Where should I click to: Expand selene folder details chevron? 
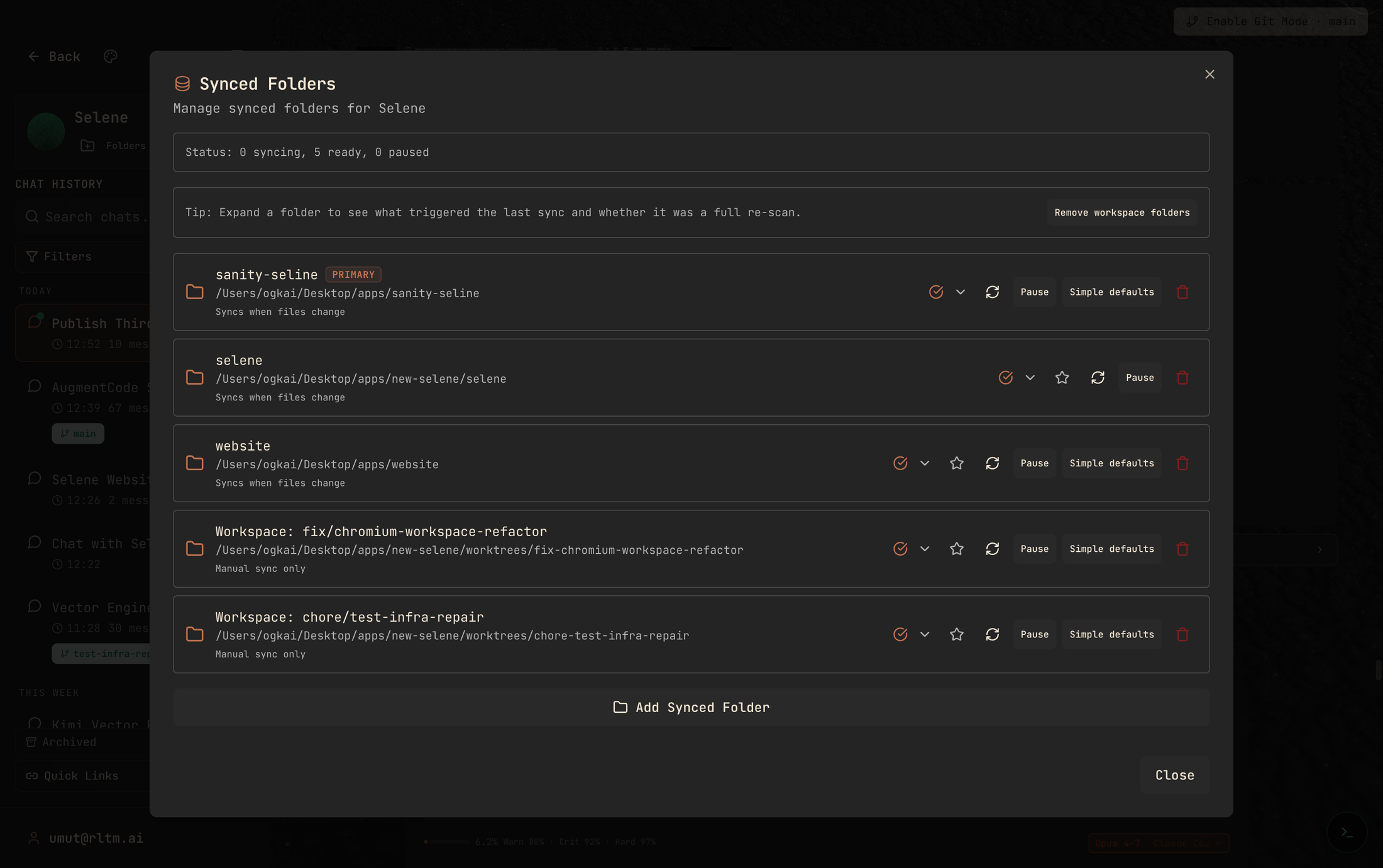tap(1030, 378)
